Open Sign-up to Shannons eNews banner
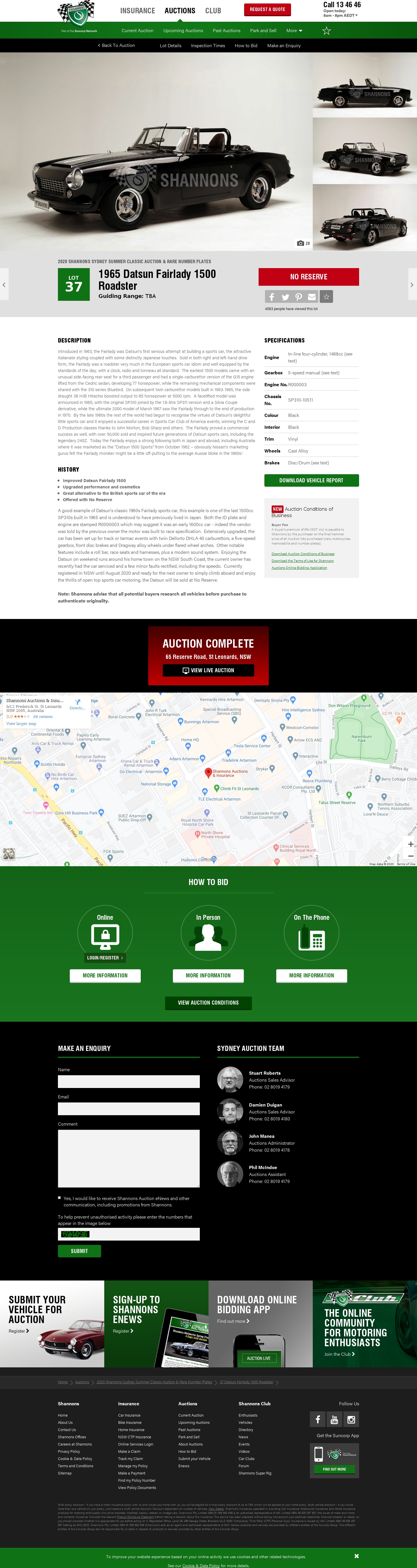The height and width of the screenshot is (1568, 417). [x=156, y=1325]
